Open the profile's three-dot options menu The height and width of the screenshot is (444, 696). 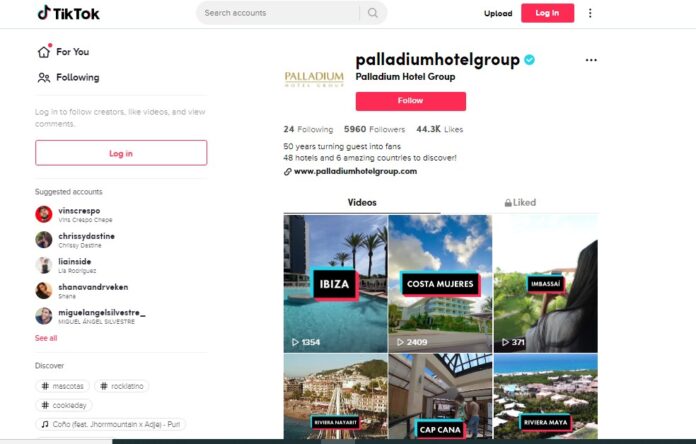(x=591, y=60)
